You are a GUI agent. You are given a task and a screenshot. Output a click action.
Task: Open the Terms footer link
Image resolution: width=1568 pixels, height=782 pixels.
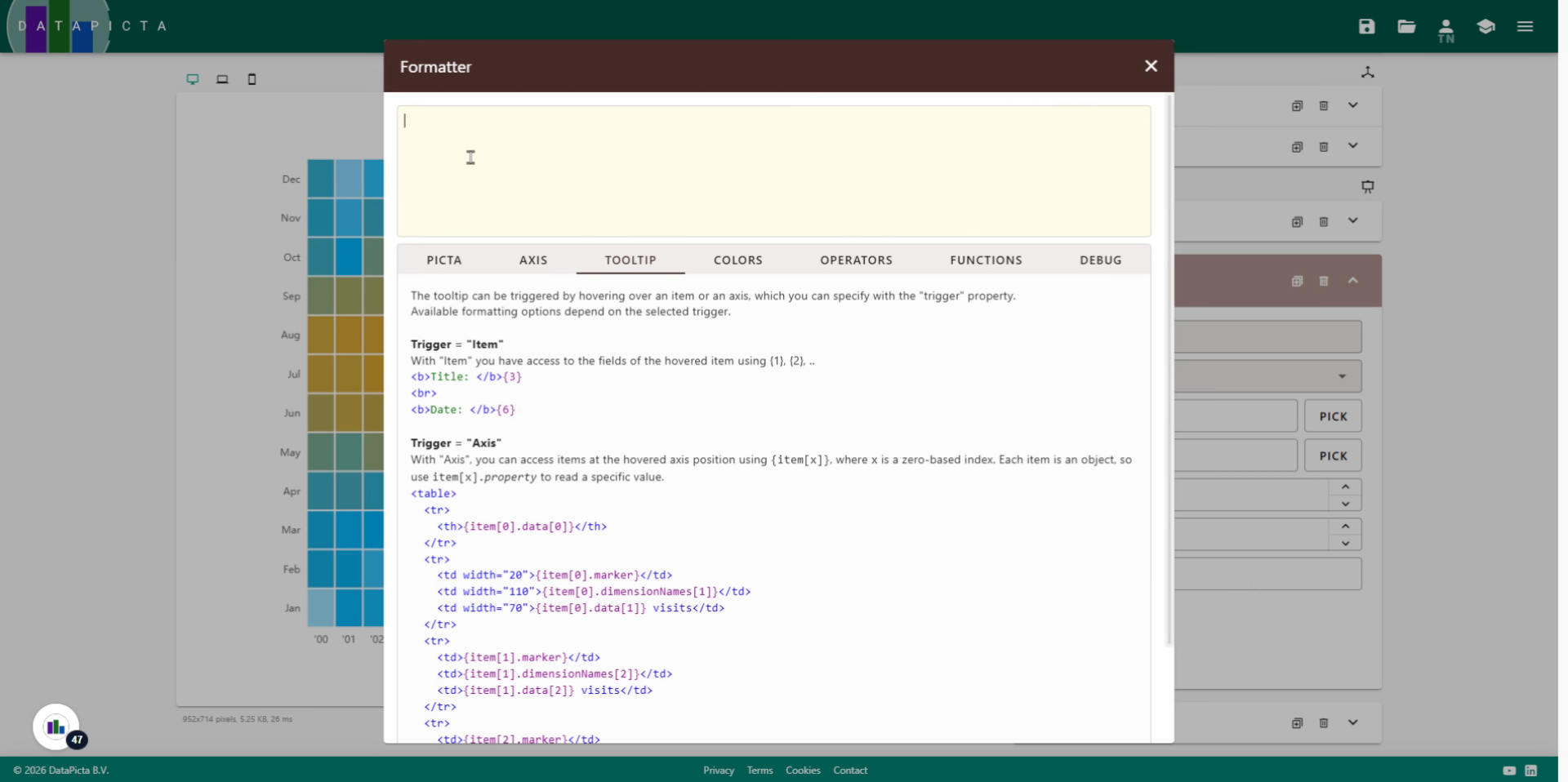(x=759, y=771)
